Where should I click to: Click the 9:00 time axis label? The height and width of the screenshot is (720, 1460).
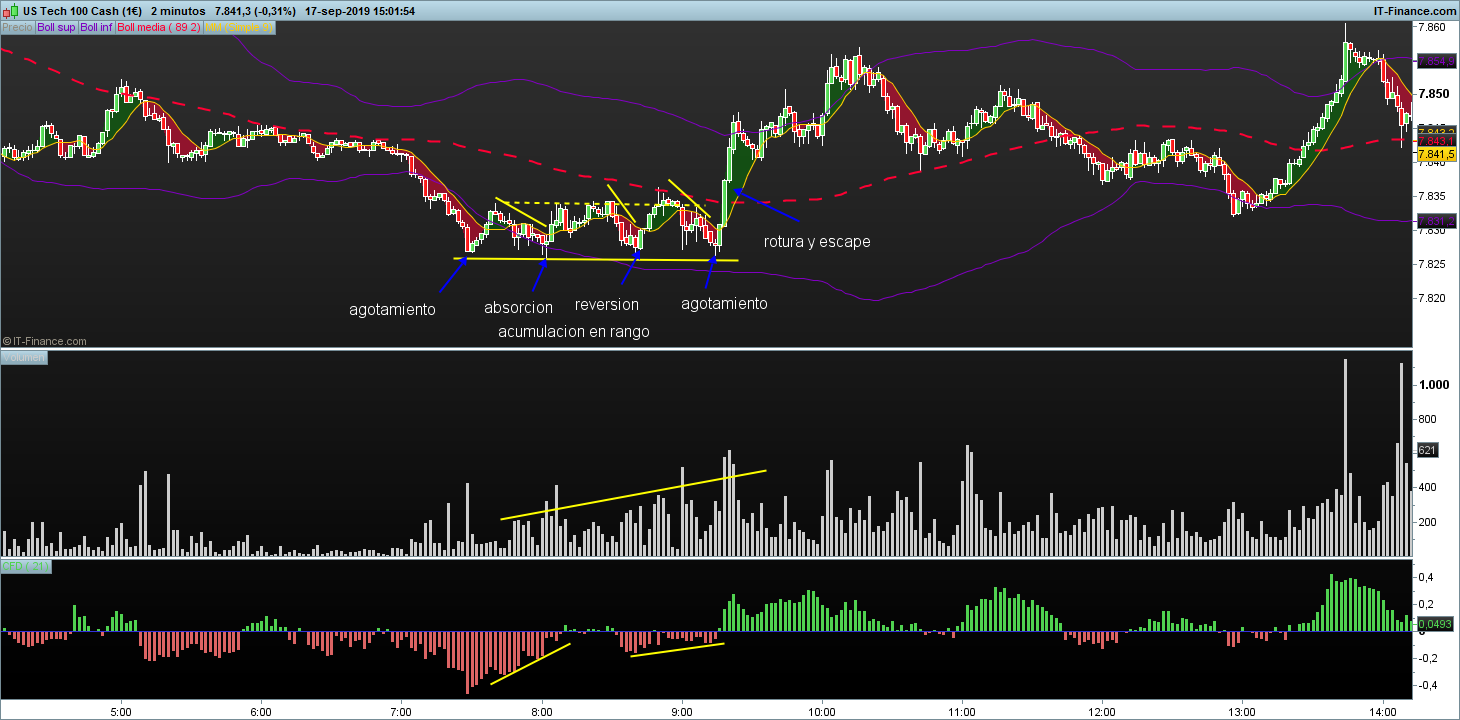click(x=682, y=709)
